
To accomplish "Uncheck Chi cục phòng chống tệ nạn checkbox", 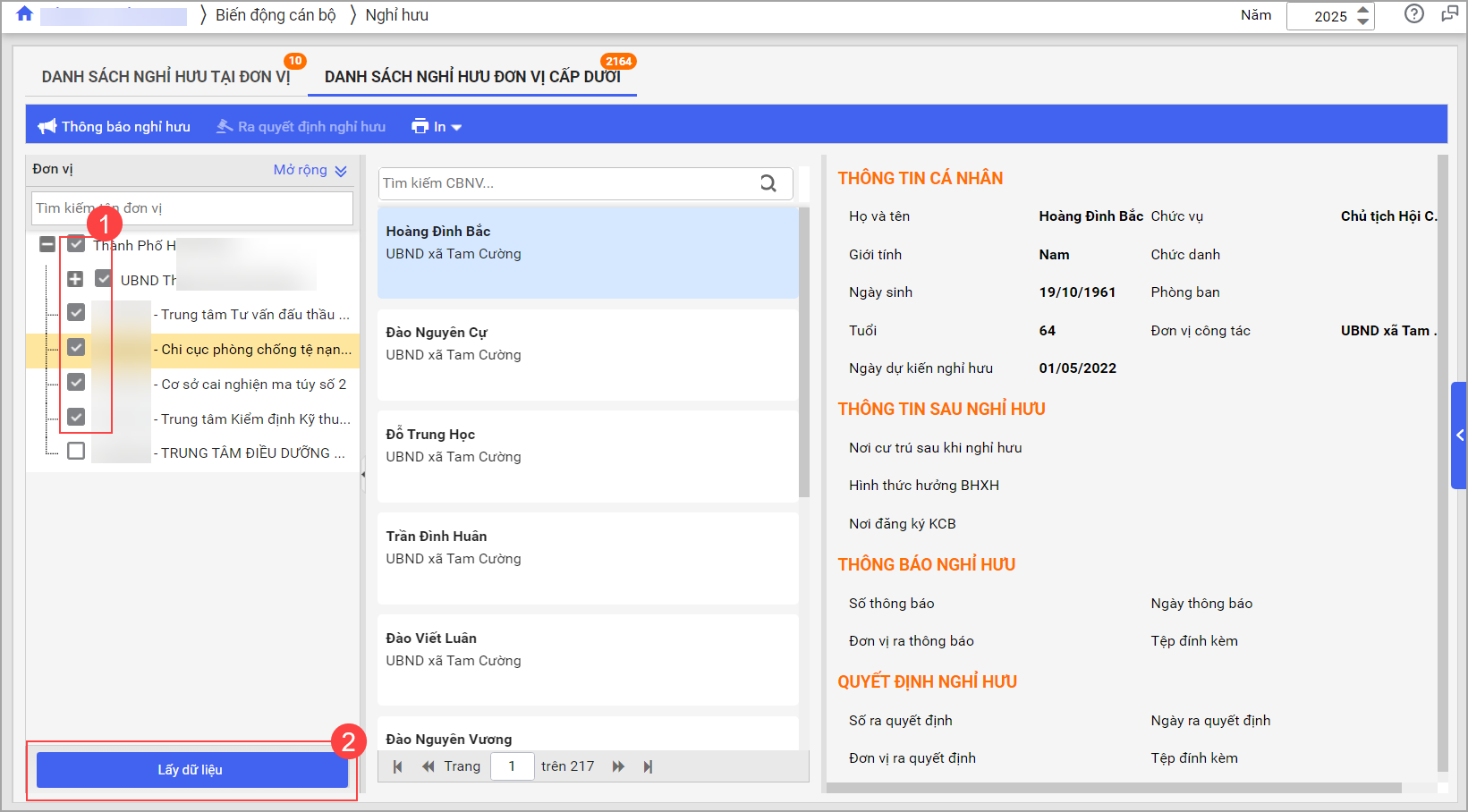I will pos(76,348).
